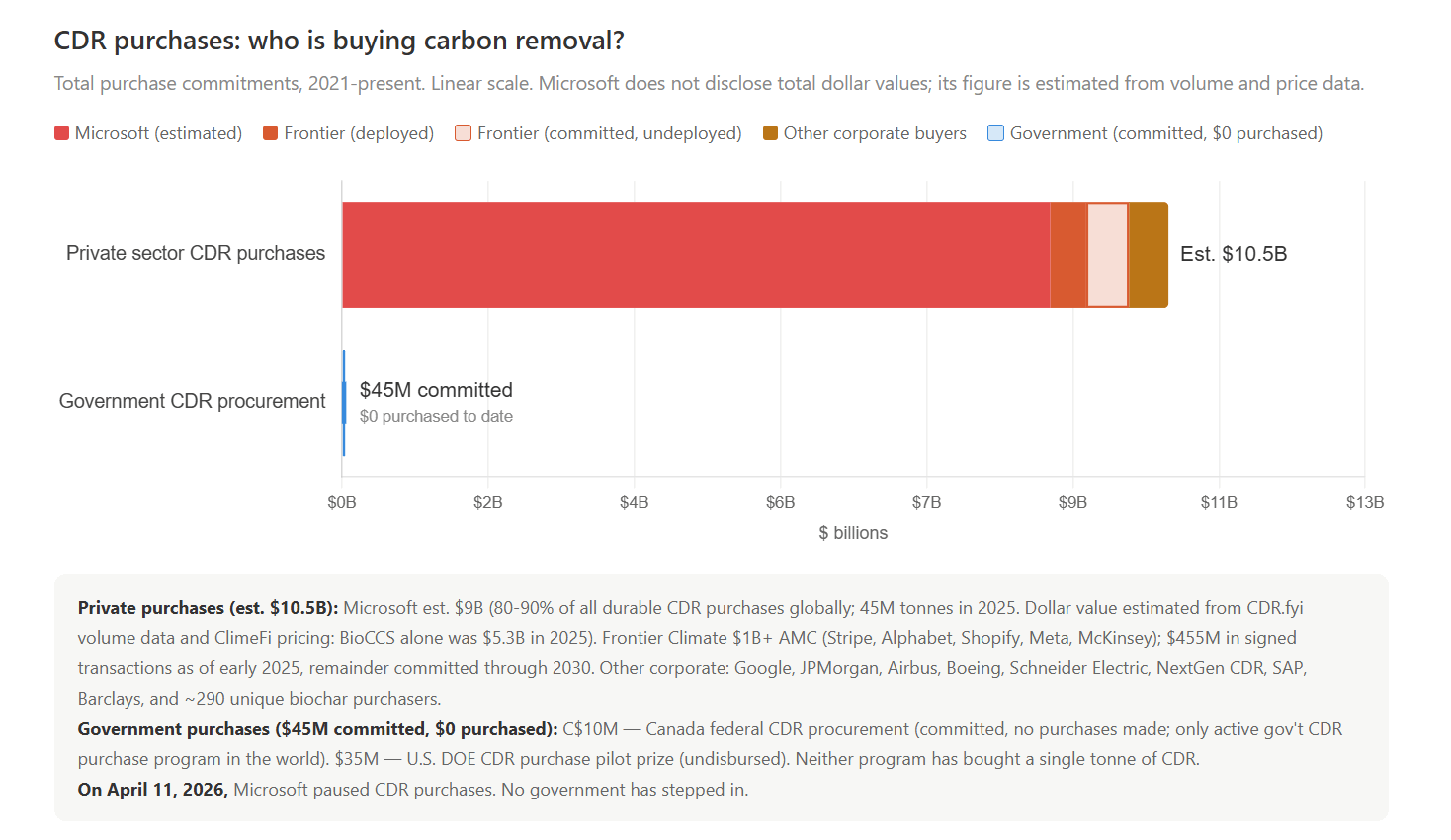Click the Government (committed, $0 purchased) legend swatch
Screen dimensions: 1451x840
pyautogui.click(x=995, y=133)
